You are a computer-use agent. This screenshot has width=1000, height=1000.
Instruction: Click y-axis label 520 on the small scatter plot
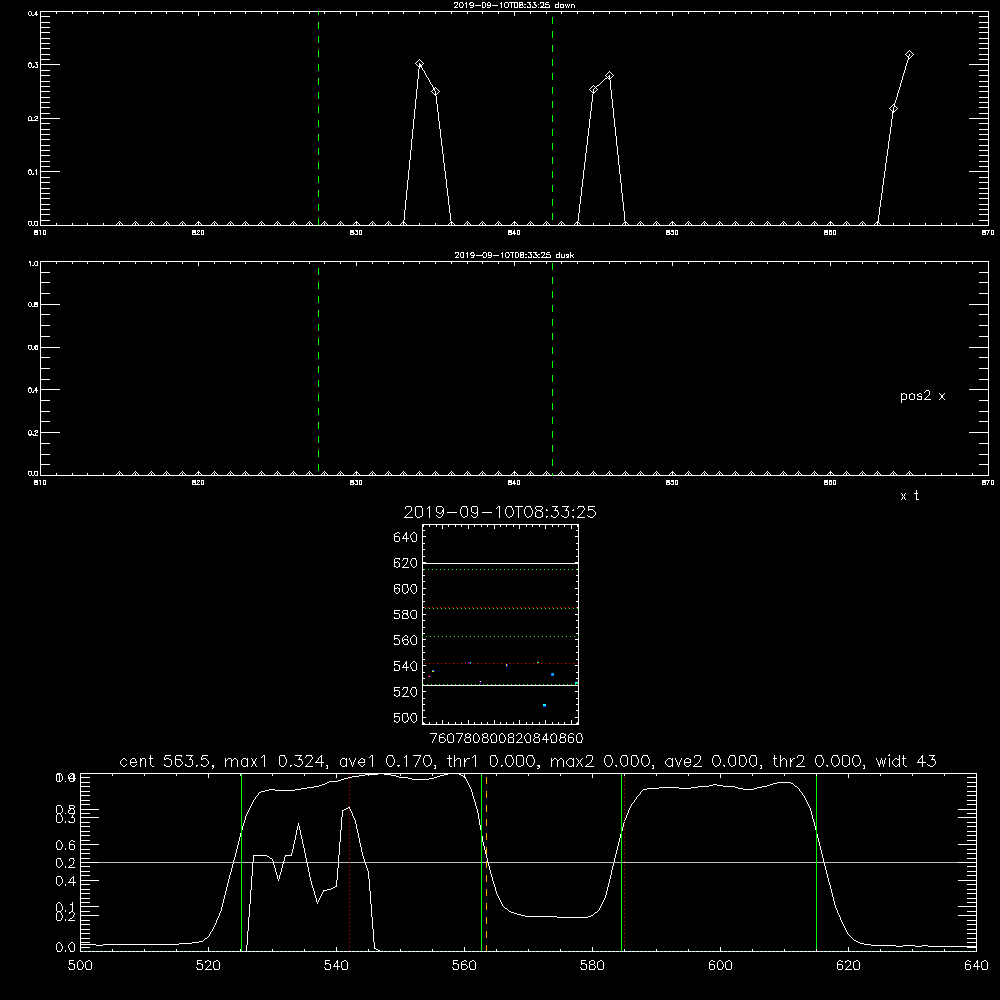406,692
